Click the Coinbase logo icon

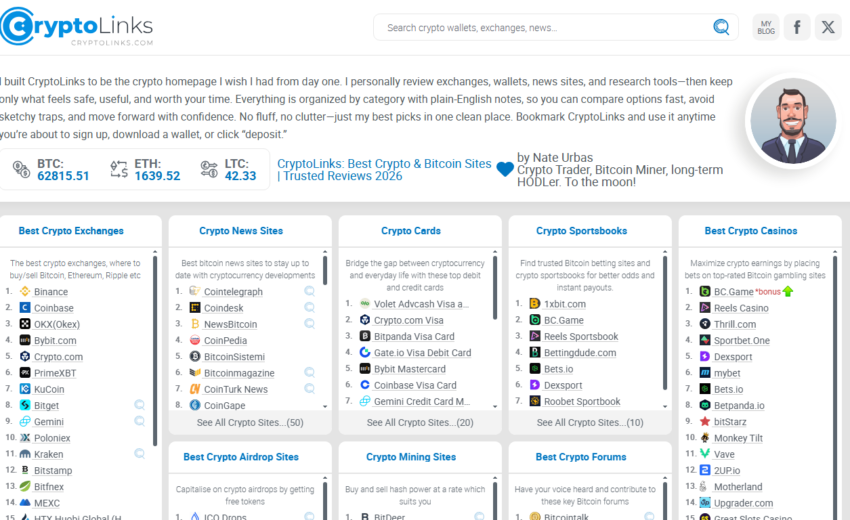point(25,307)
